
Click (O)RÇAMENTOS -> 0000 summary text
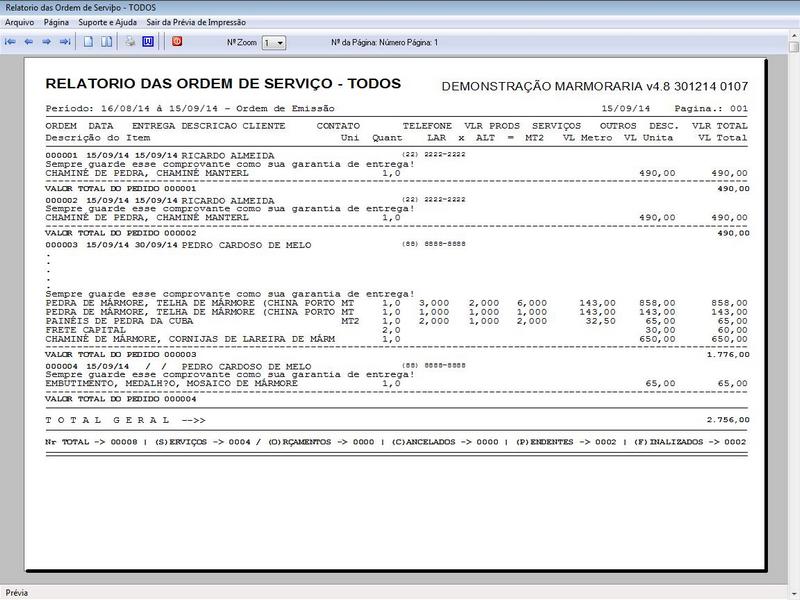pyautogui.click(x=321, y=442)
